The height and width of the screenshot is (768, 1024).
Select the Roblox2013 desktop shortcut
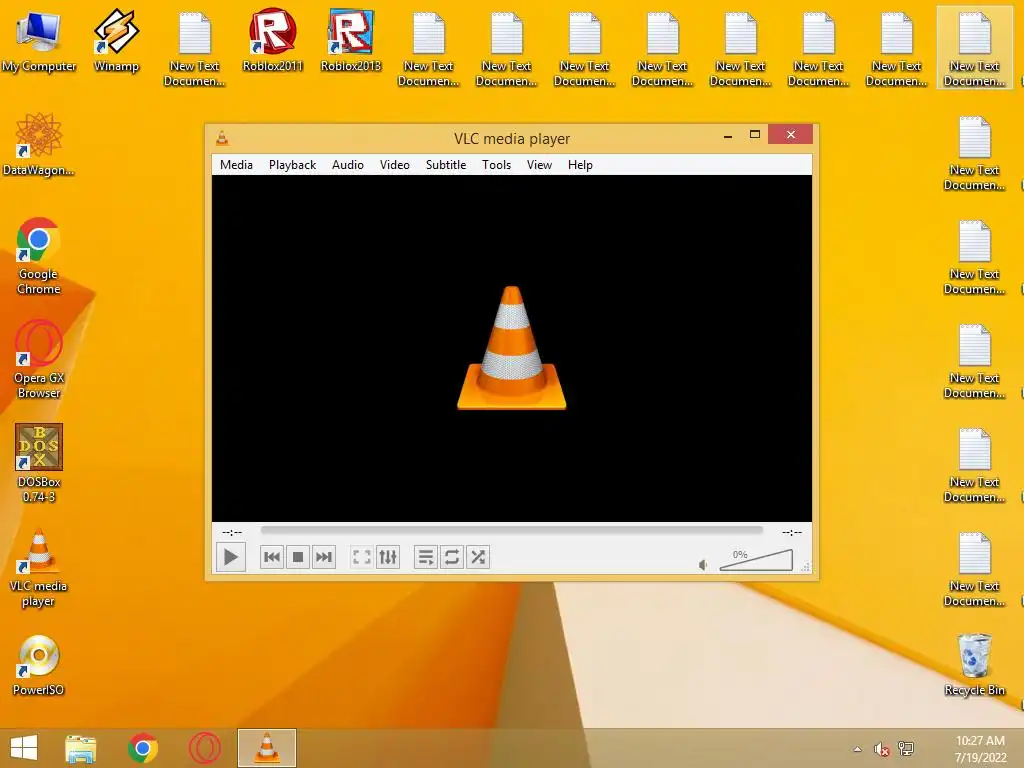pos(351,40)
